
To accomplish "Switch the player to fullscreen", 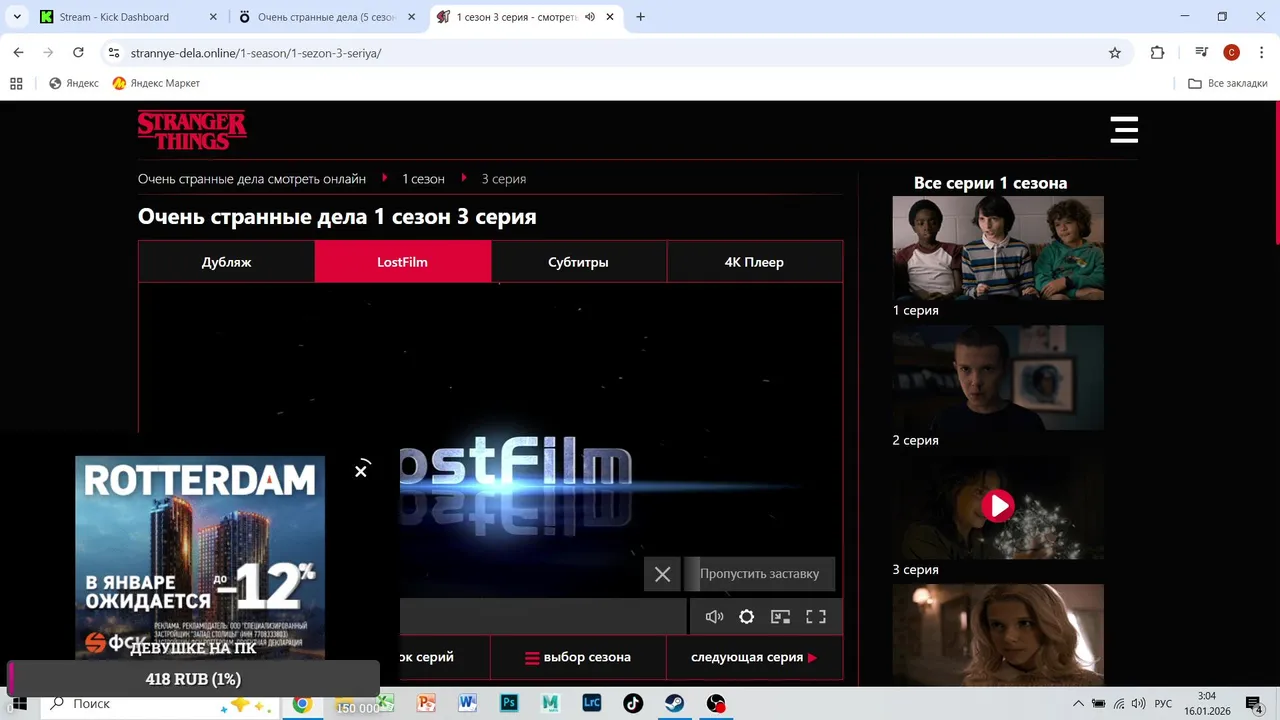I will point(816,617).
